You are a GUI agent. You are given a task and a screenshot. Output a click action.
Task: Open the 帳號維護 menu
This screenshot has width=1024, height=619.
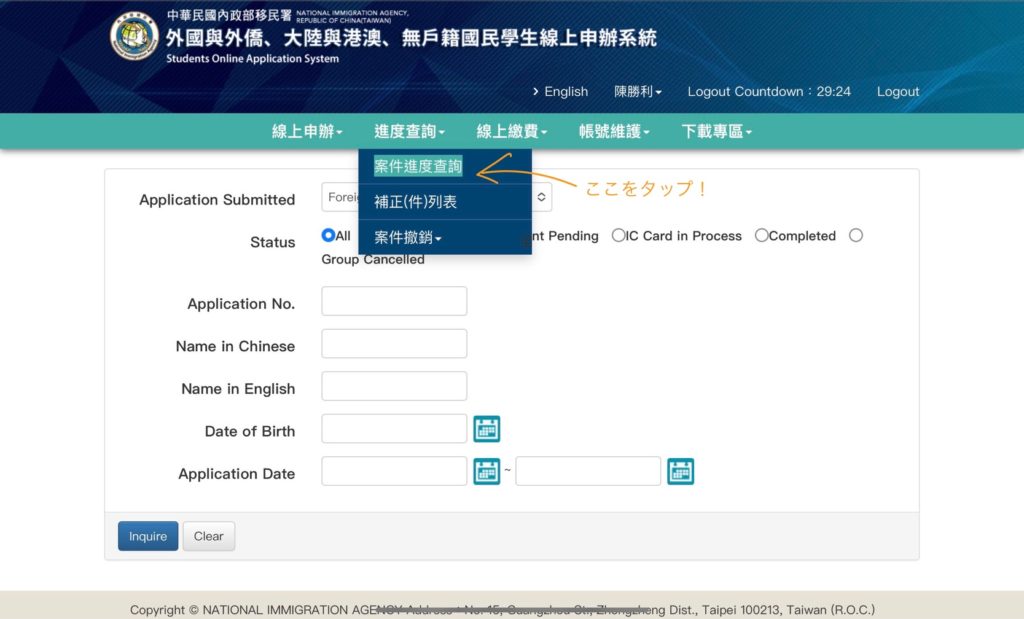point(613,131)
